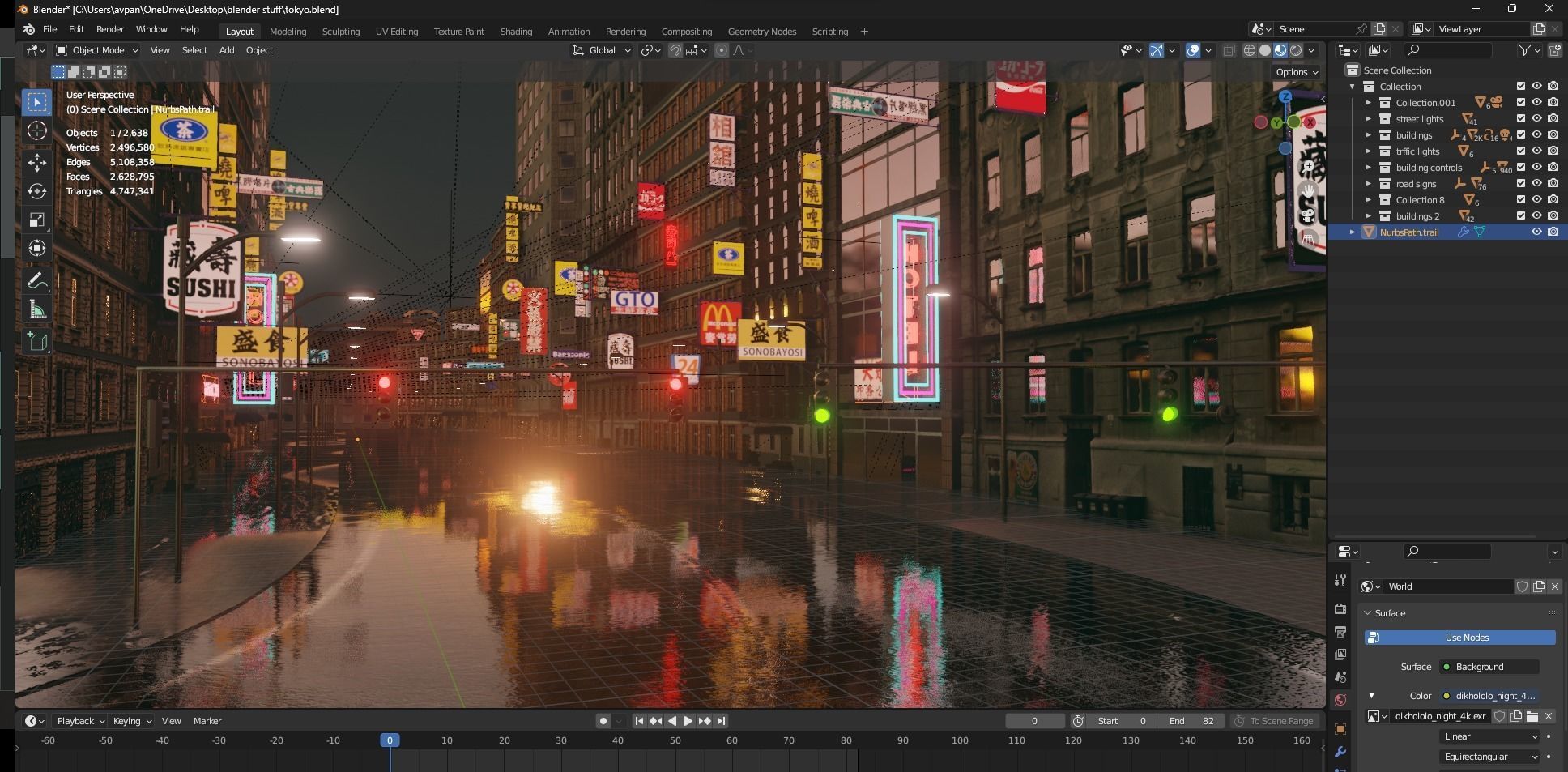
Task: Open the outliner filter dropdown
Action: tap(1529, 50)
